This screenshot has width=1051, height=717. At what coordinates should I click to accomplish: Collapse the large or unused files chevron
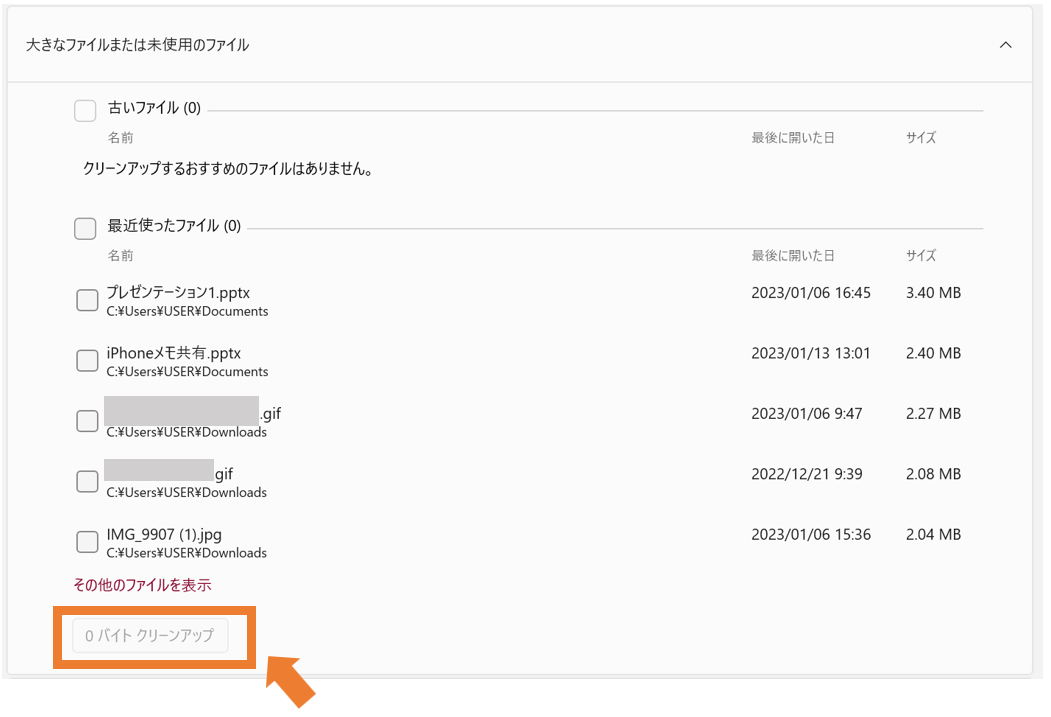[x=1006, y=45]
